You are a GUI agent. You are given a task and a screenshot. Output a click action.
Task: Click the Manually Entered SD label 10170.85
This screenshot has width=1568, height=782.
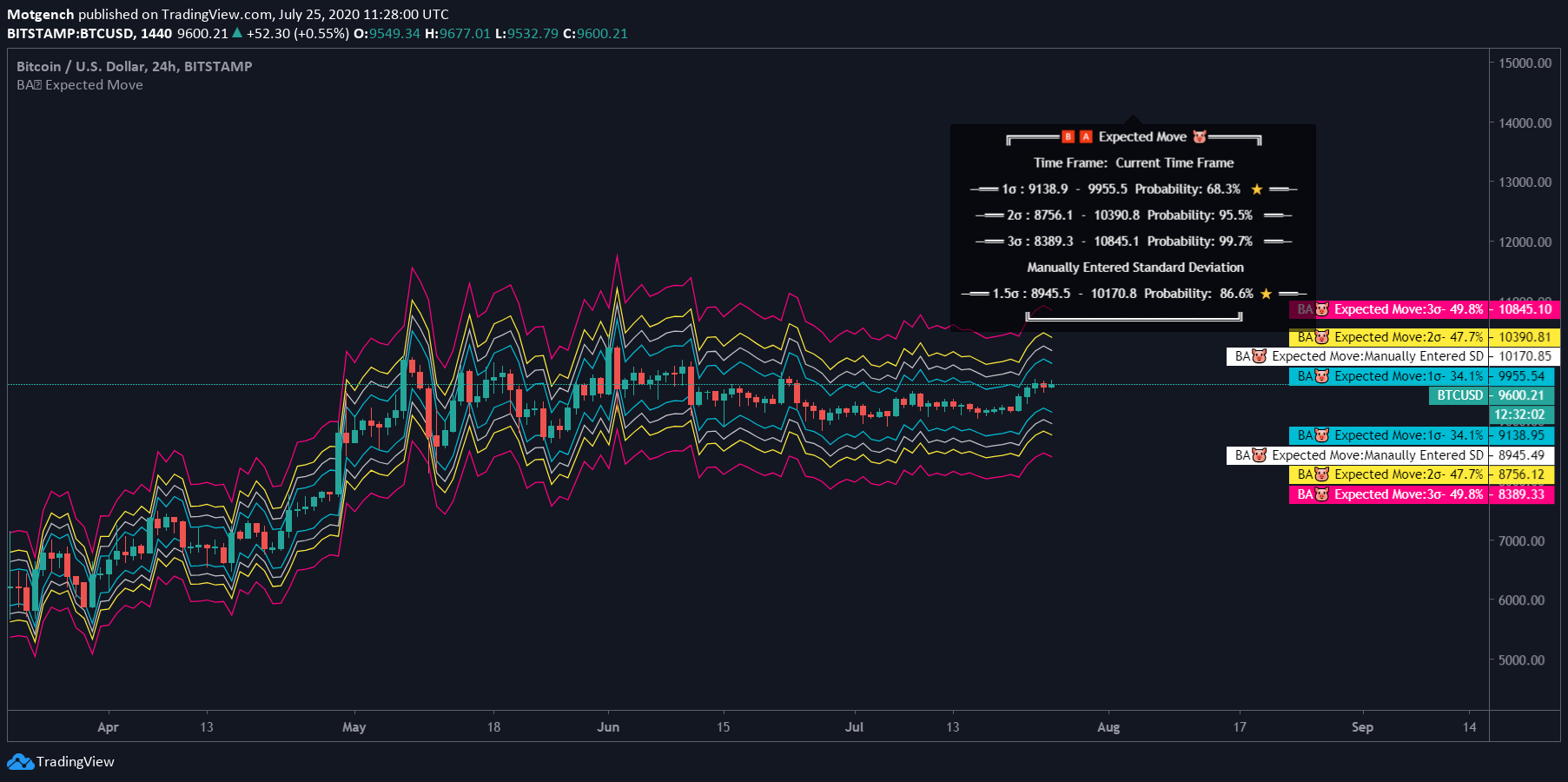coord(1393,356)
